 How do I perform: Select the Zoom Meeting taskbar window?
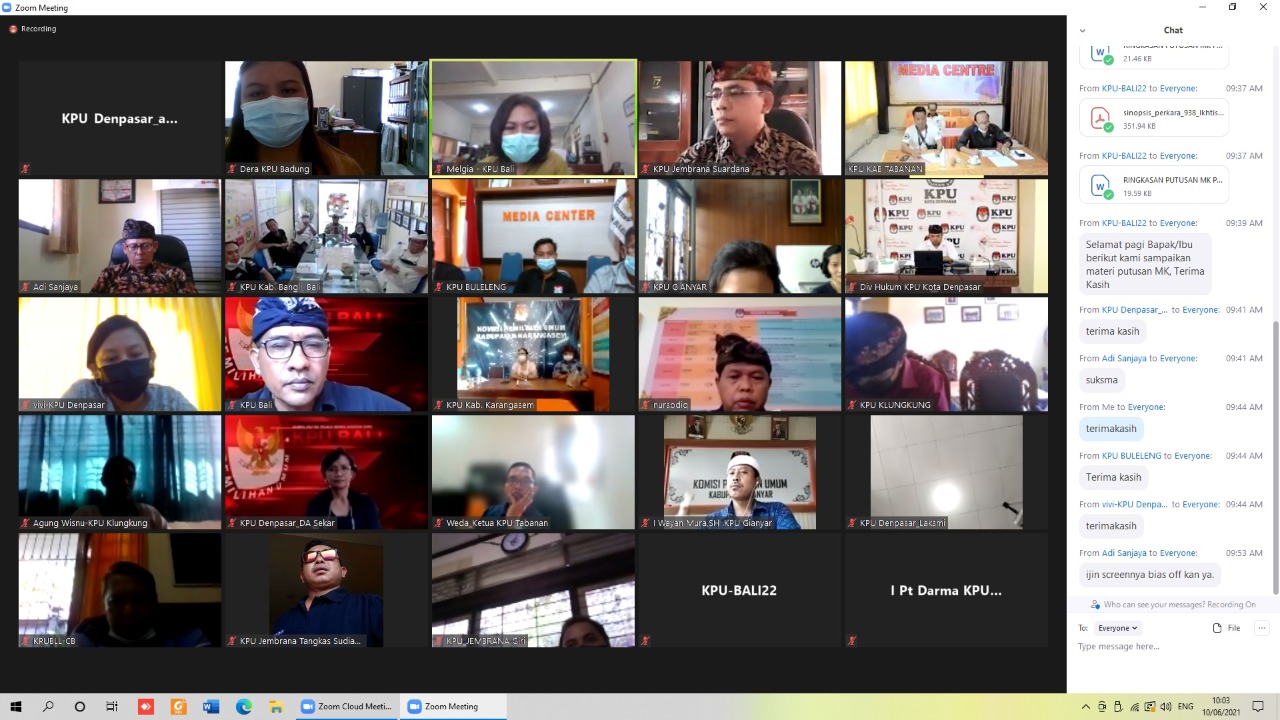(452, 706)
